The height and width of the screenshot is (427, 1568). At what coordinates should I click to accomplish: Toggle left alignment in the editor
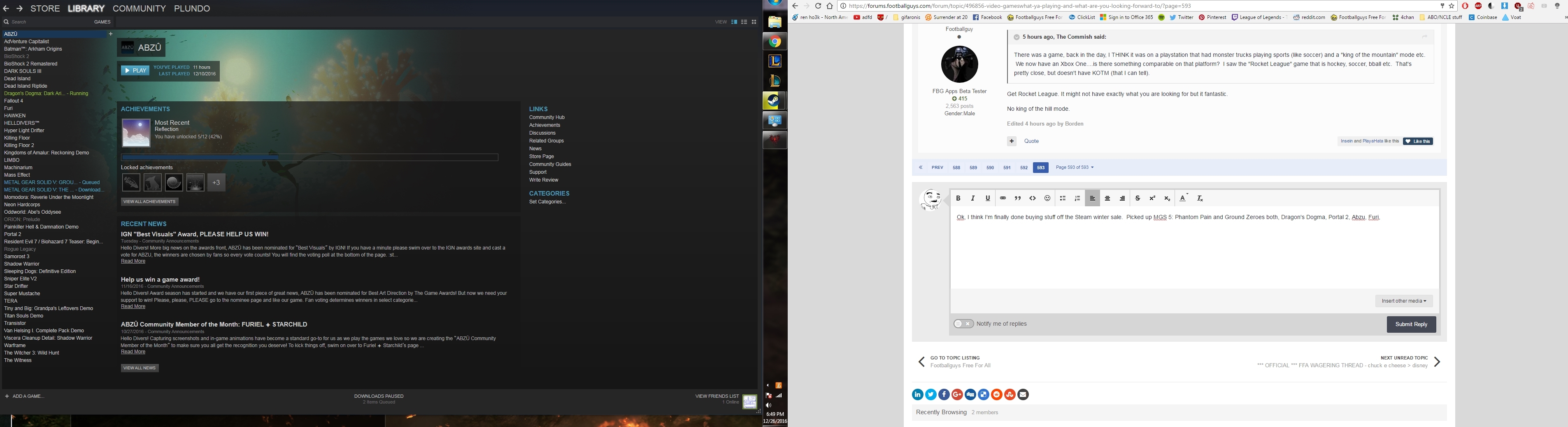tap(1093, 198)
